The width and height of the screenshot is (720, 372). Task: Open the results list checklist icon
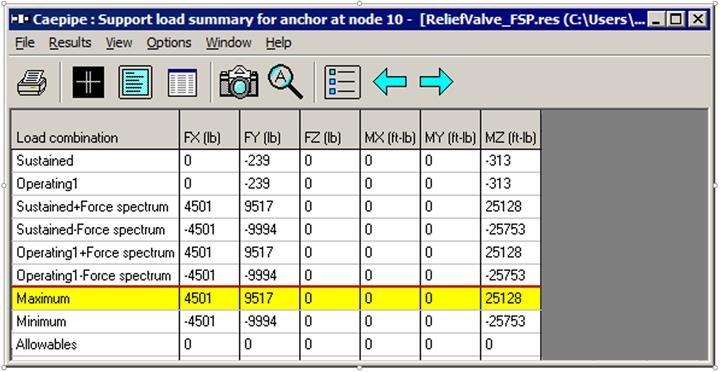[x=343, y=82]
